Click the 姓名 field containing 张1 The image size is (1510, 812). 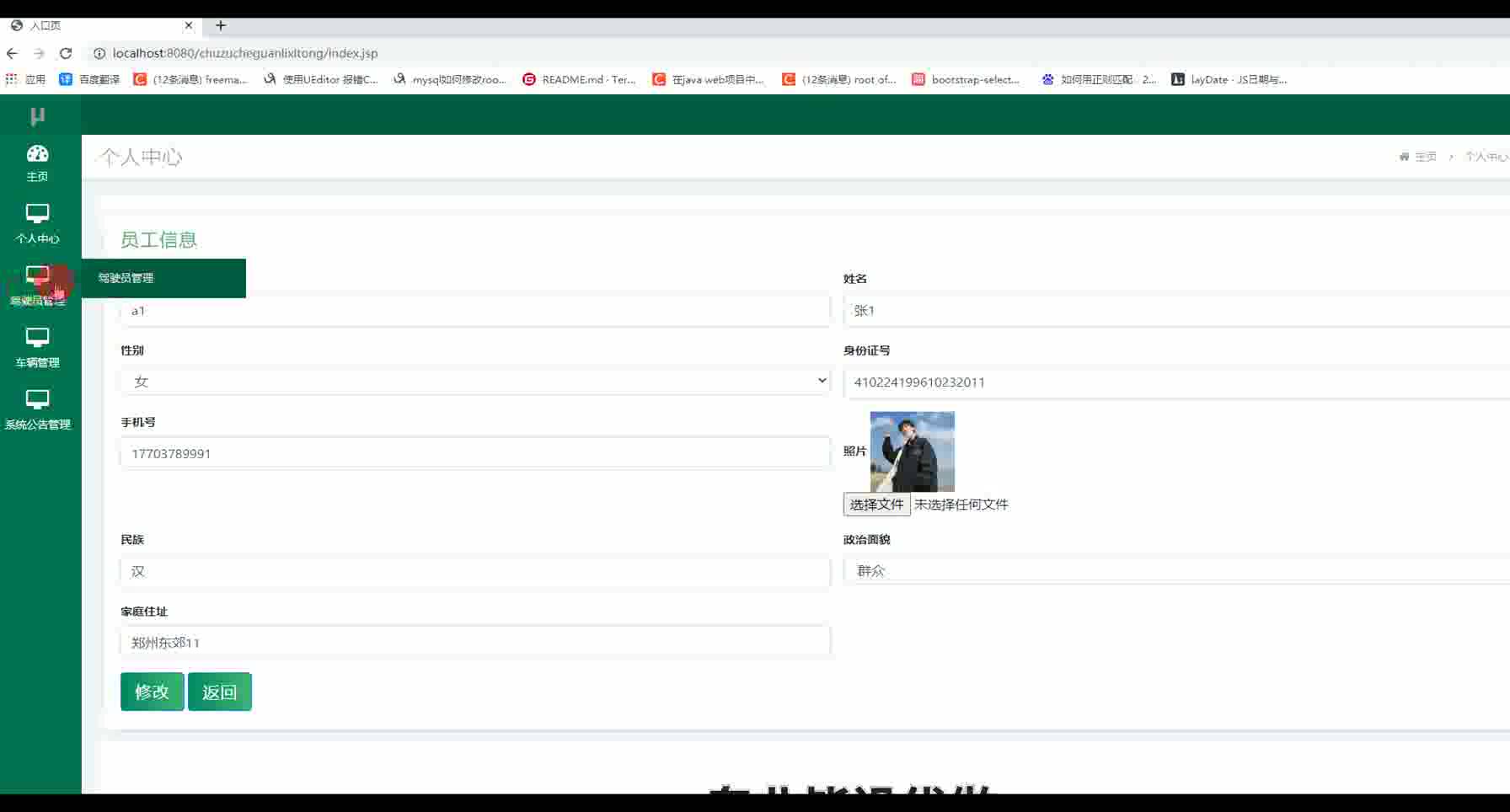tap(1176, 311)
